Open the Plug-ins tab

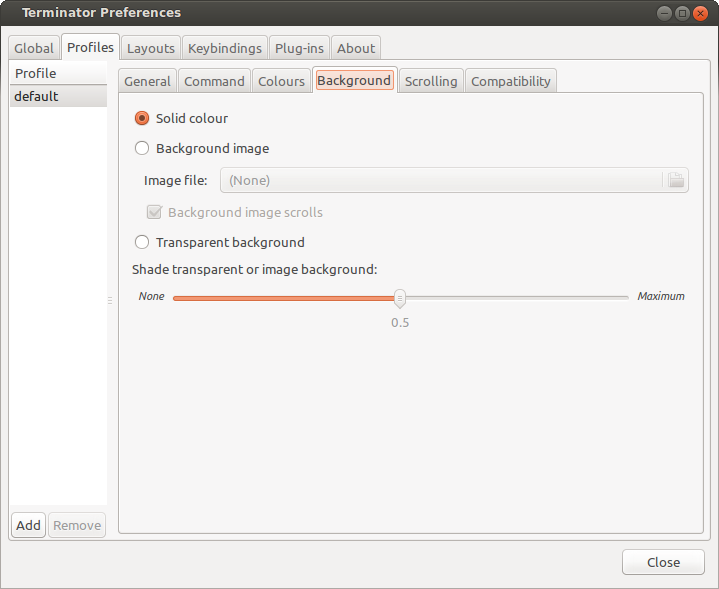tap(299, 48)
